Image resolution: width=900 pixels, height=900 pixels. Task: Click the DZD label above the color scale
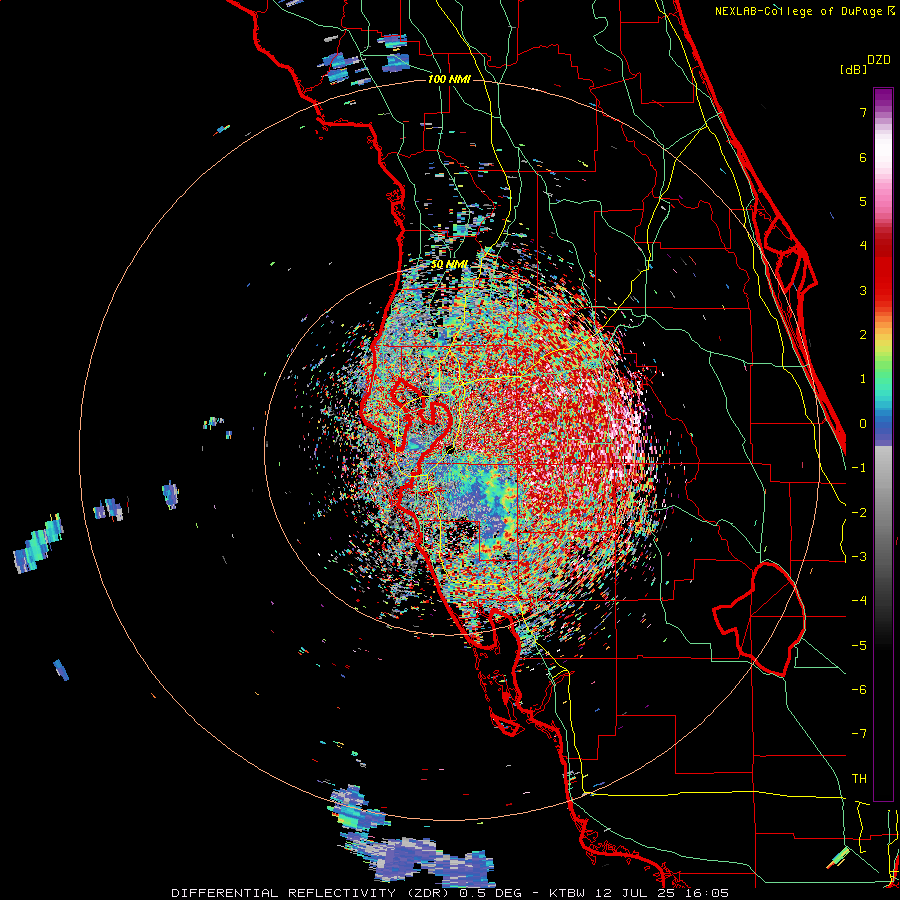[879, 60]
